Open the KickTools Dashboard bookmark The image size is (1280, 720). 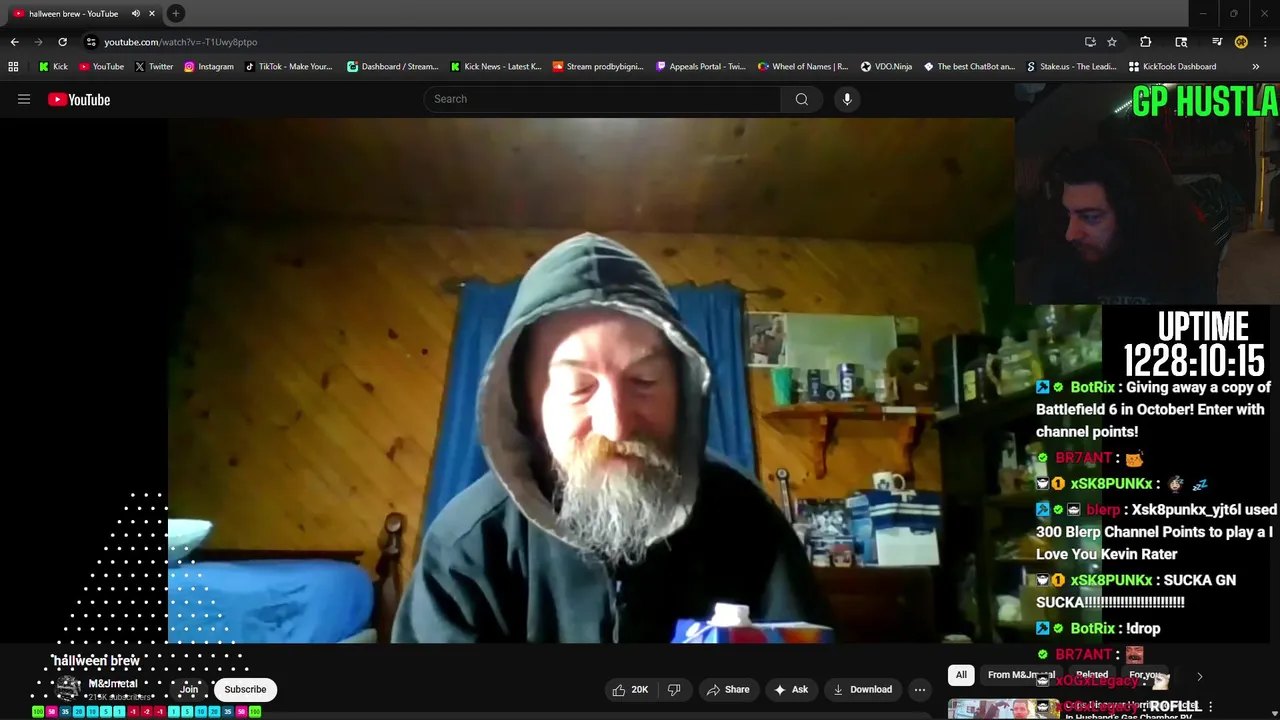[1172, 67]
